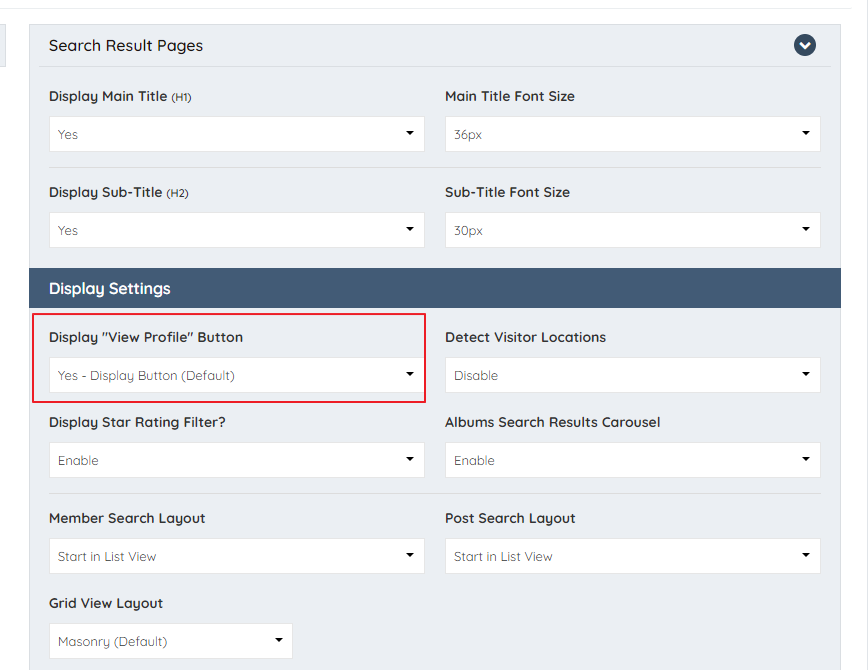Click the circular chevron icon on header
This screenshot has width=868, height=670.
pos(805,45)
